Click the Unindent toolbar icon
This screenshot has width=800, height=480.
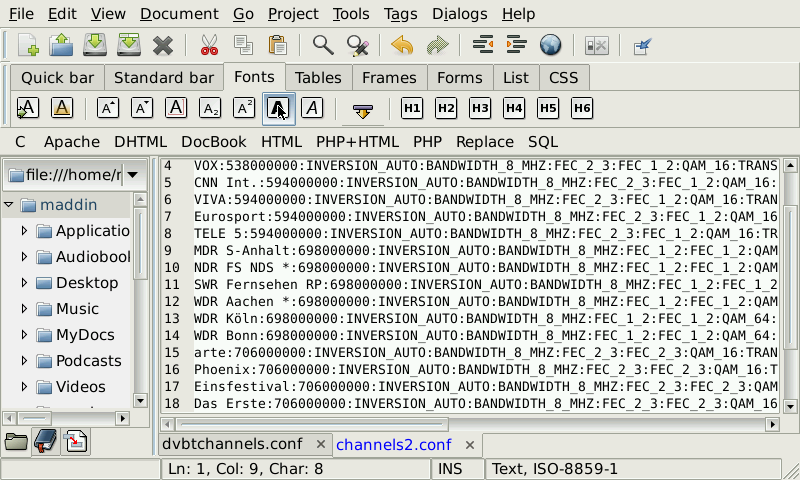click(483, 45)
